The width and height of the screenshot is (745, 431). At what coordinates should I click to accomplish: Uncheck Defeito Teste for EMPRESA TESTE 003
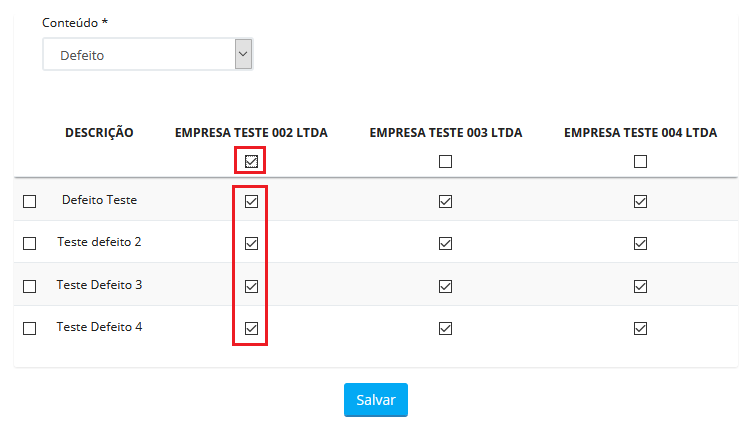446,201
